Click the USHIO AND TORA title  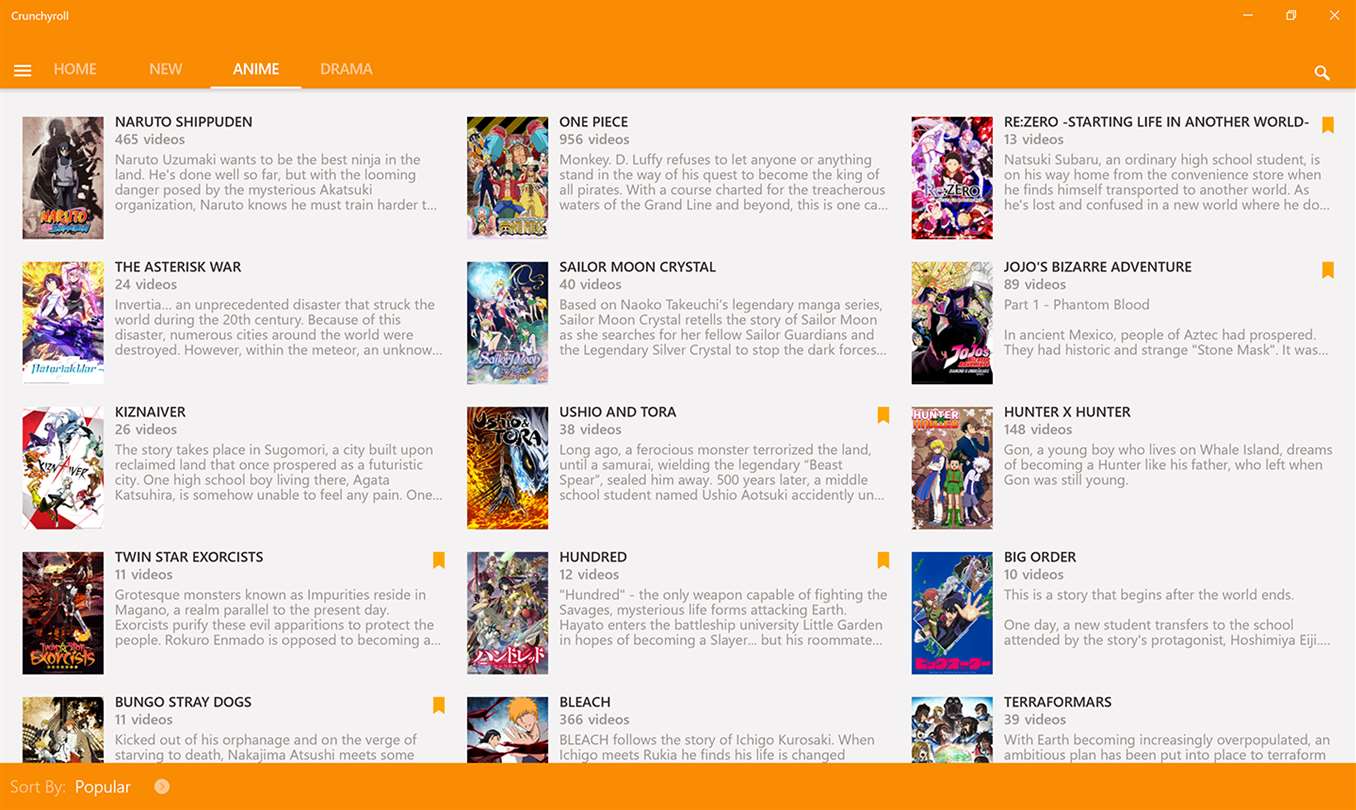618,412
